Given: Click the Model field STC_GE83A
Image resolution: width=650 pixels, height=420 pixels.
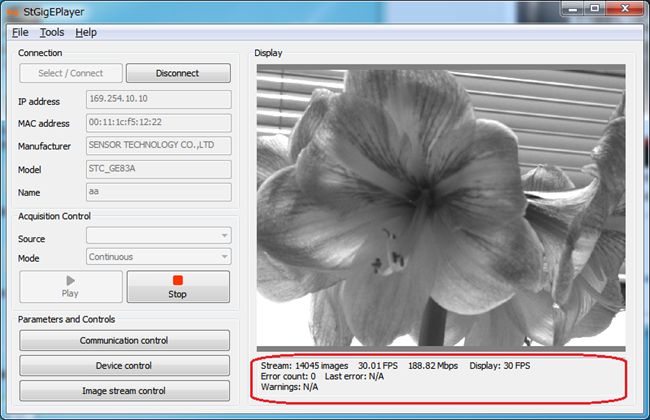Looking at the screenshot, I should click(158, 169).
